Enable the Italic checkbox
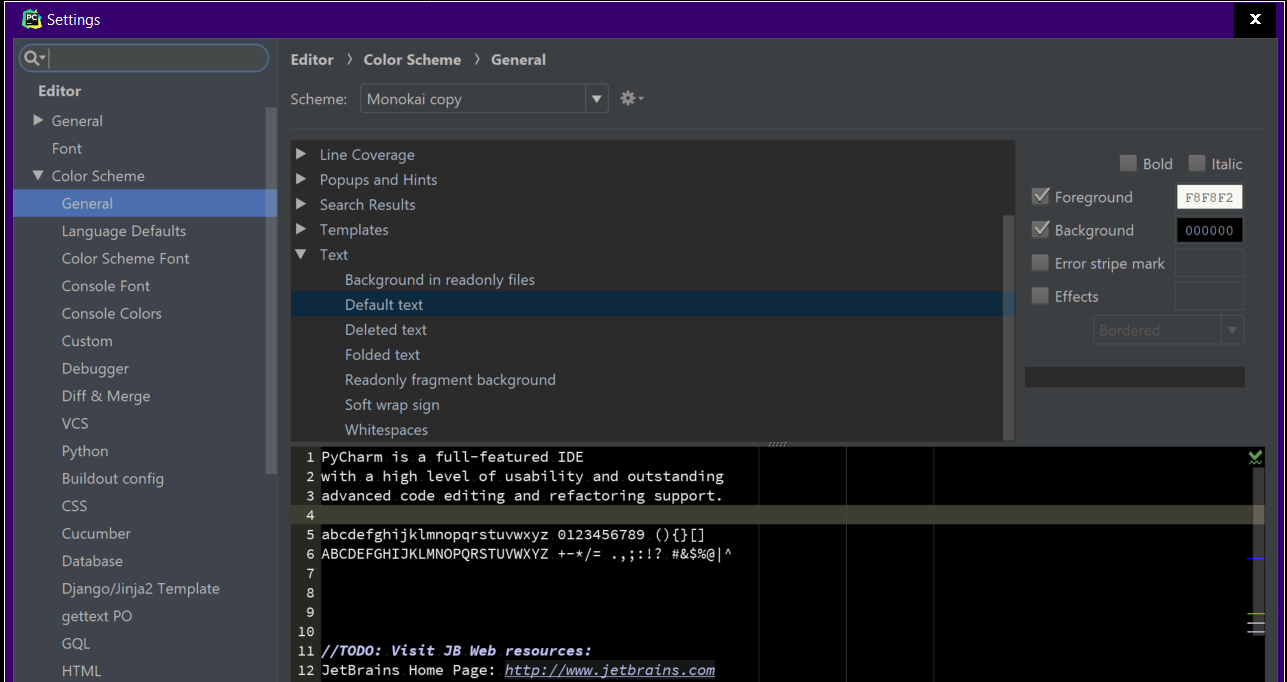 1197,163
